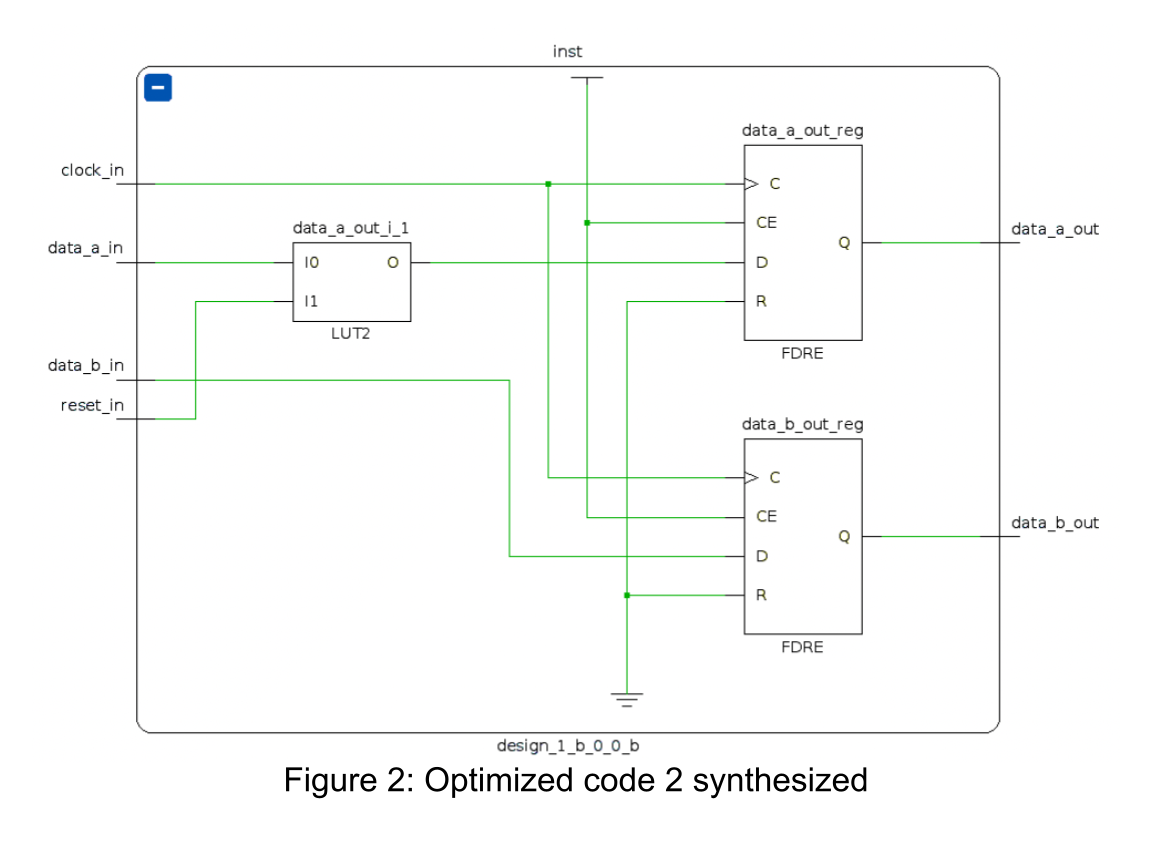Select the data_b_out_reg FDRE flip-flop

802,537
